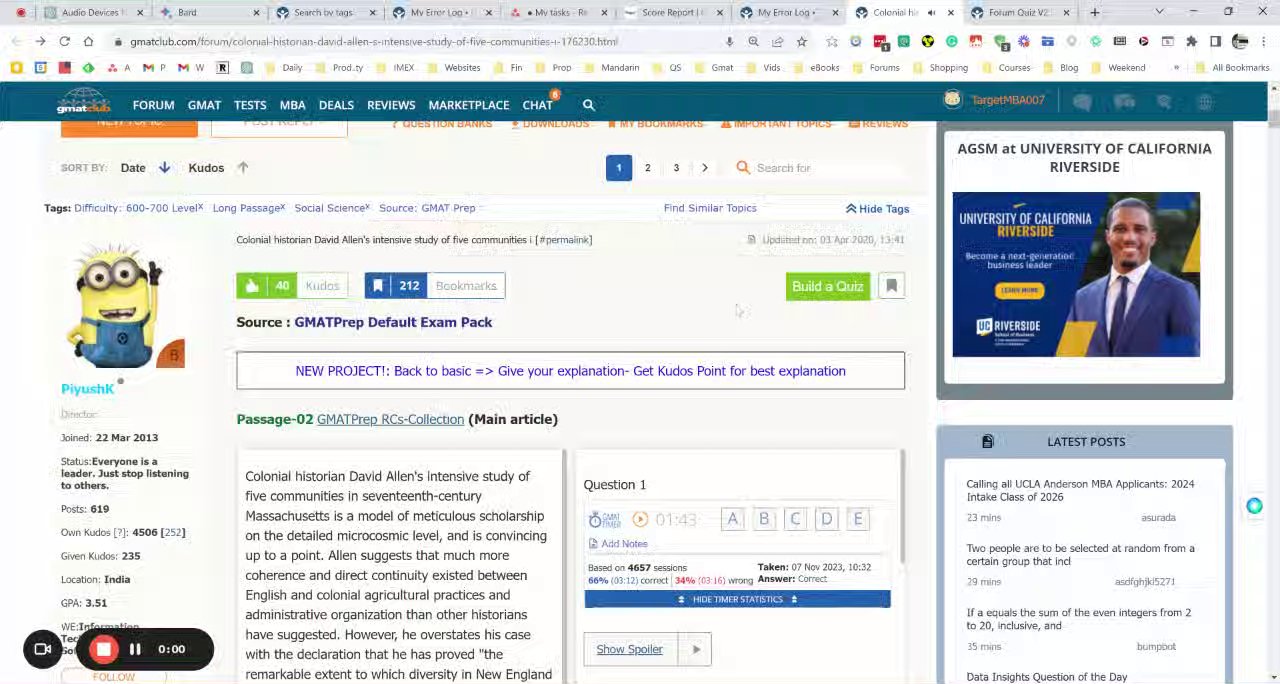Sort by Date descending arrow
1280x684 pixels.
point(164,168)
